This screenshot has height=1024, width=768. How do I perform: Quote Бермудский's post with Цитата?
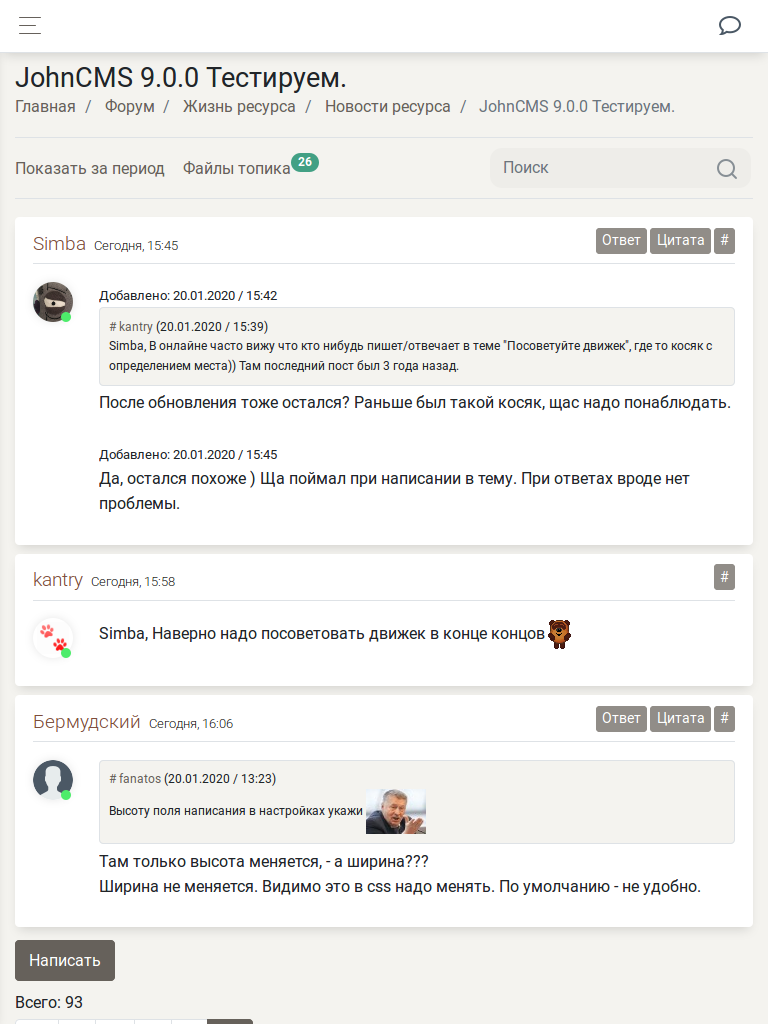point(680,719)
